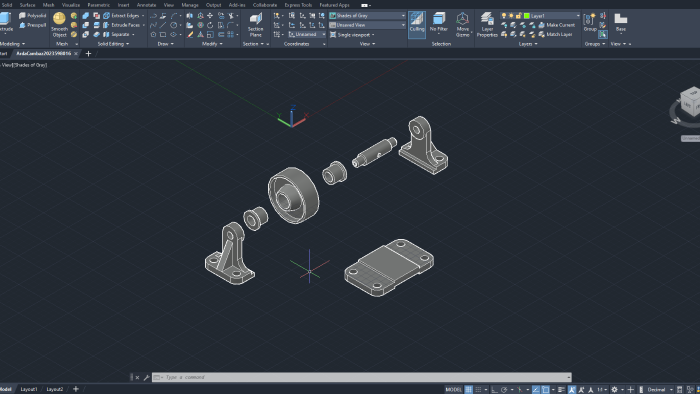This screenshot has height=394, width=700.
Task: Click the Rotate tool in Modify panel
Action: point(210,25)
